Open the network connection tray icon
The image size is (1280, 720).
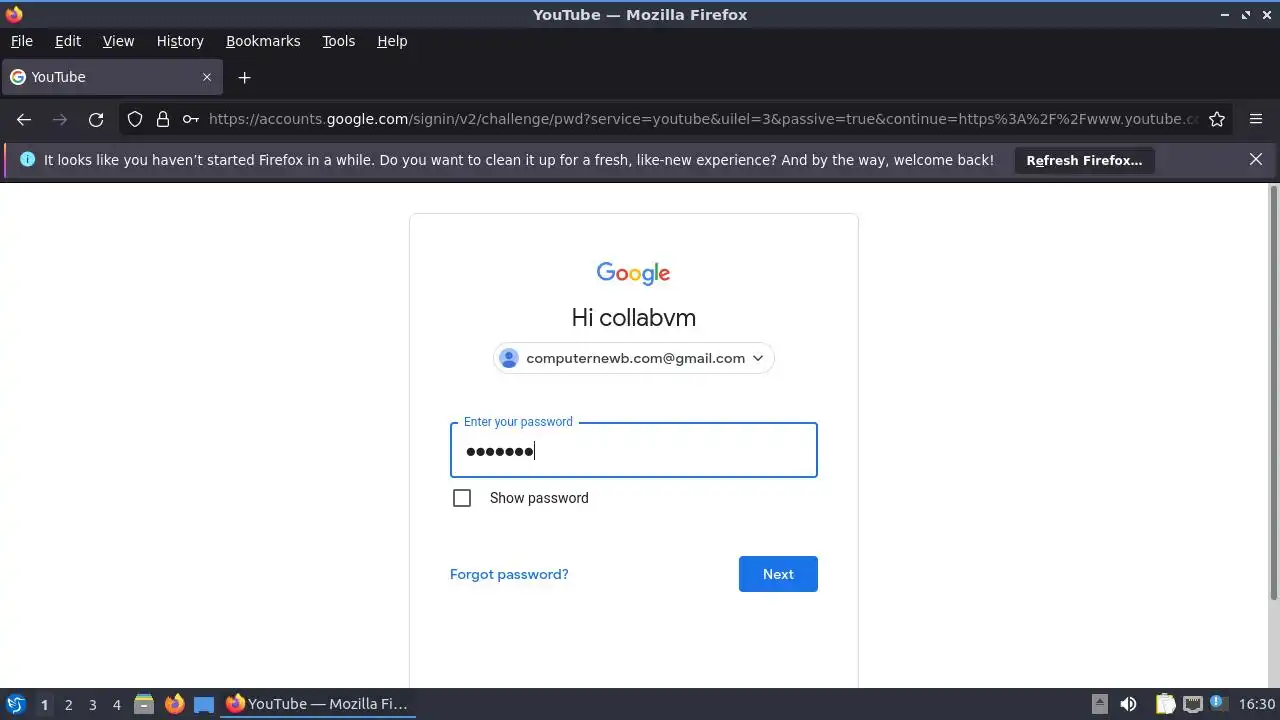[1192, 704]
